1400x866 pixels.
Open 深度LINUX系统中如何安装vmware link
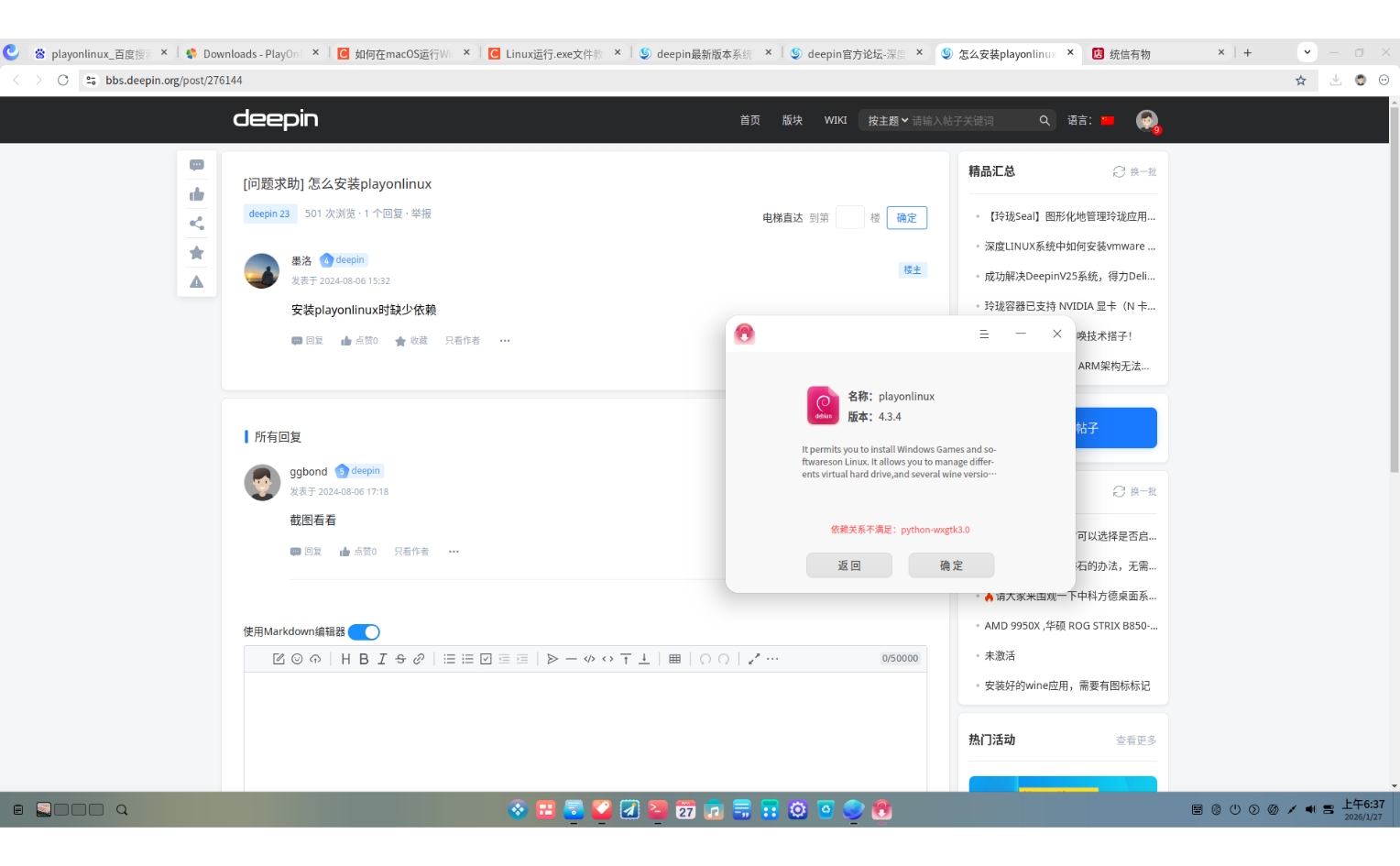[1070, 247]
